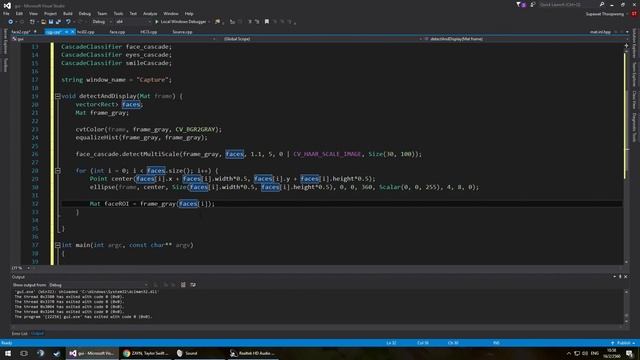Click the Save All toolbar icon
Screen dimensions: 640x360
tap(58, 22)
